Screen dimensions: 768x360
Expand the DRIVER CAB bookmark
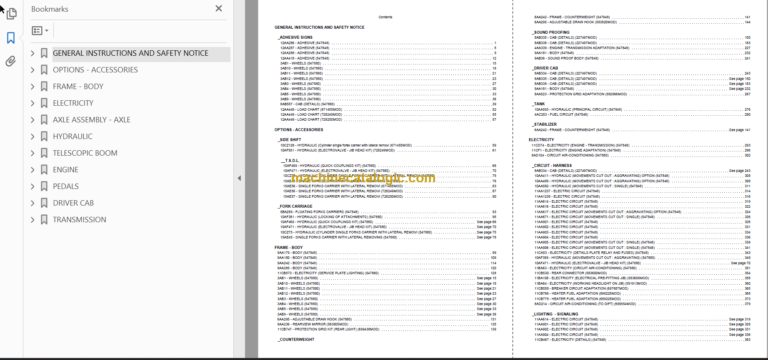click(33, 203)
